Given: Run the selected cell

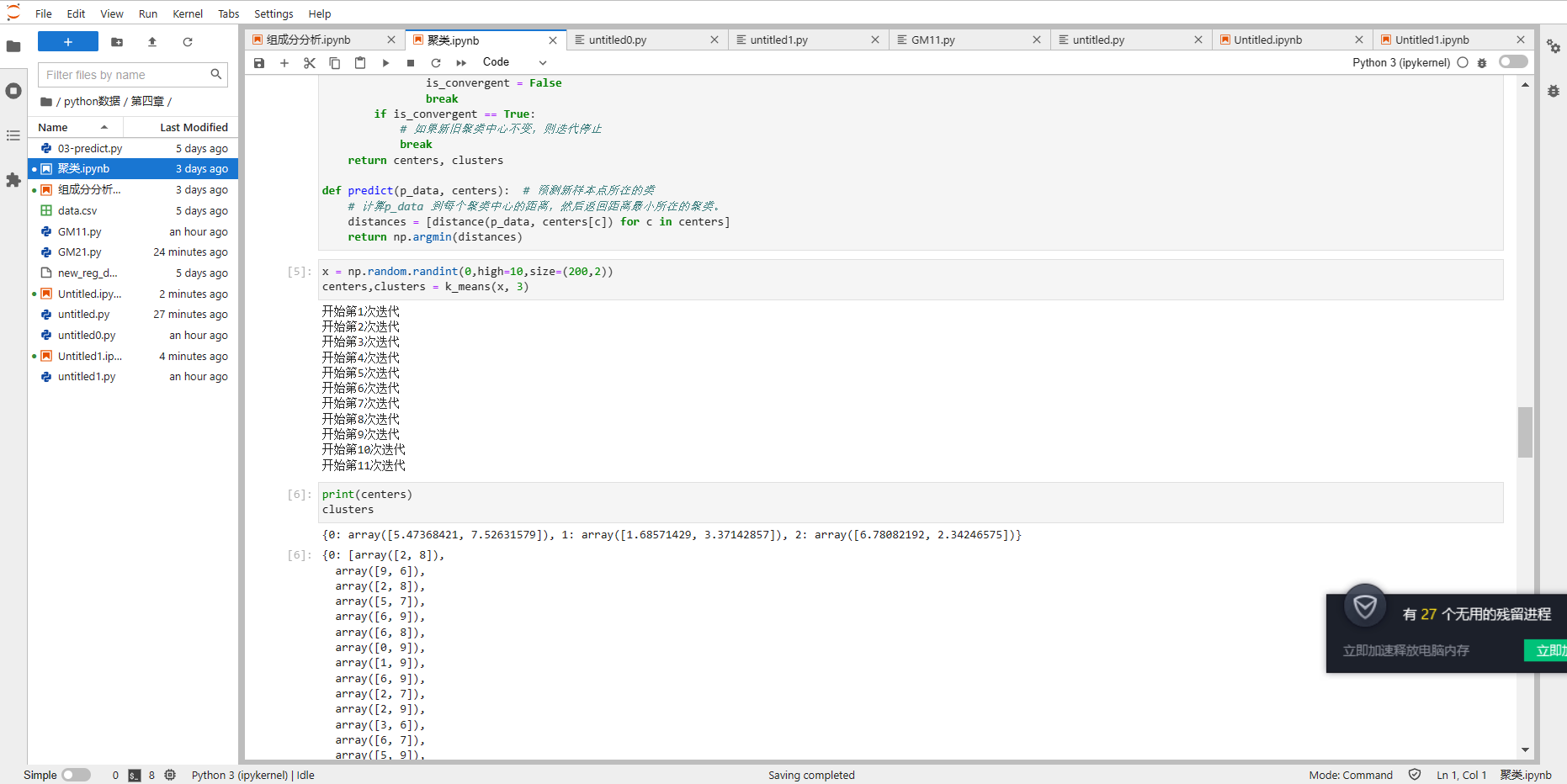Looking at the screenshot, I should [x=385, y=63].
